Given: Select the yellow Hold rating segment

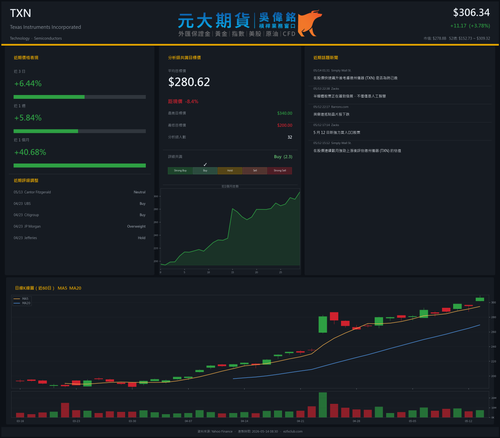Looking at the screenshot, I should pos(230,171).
